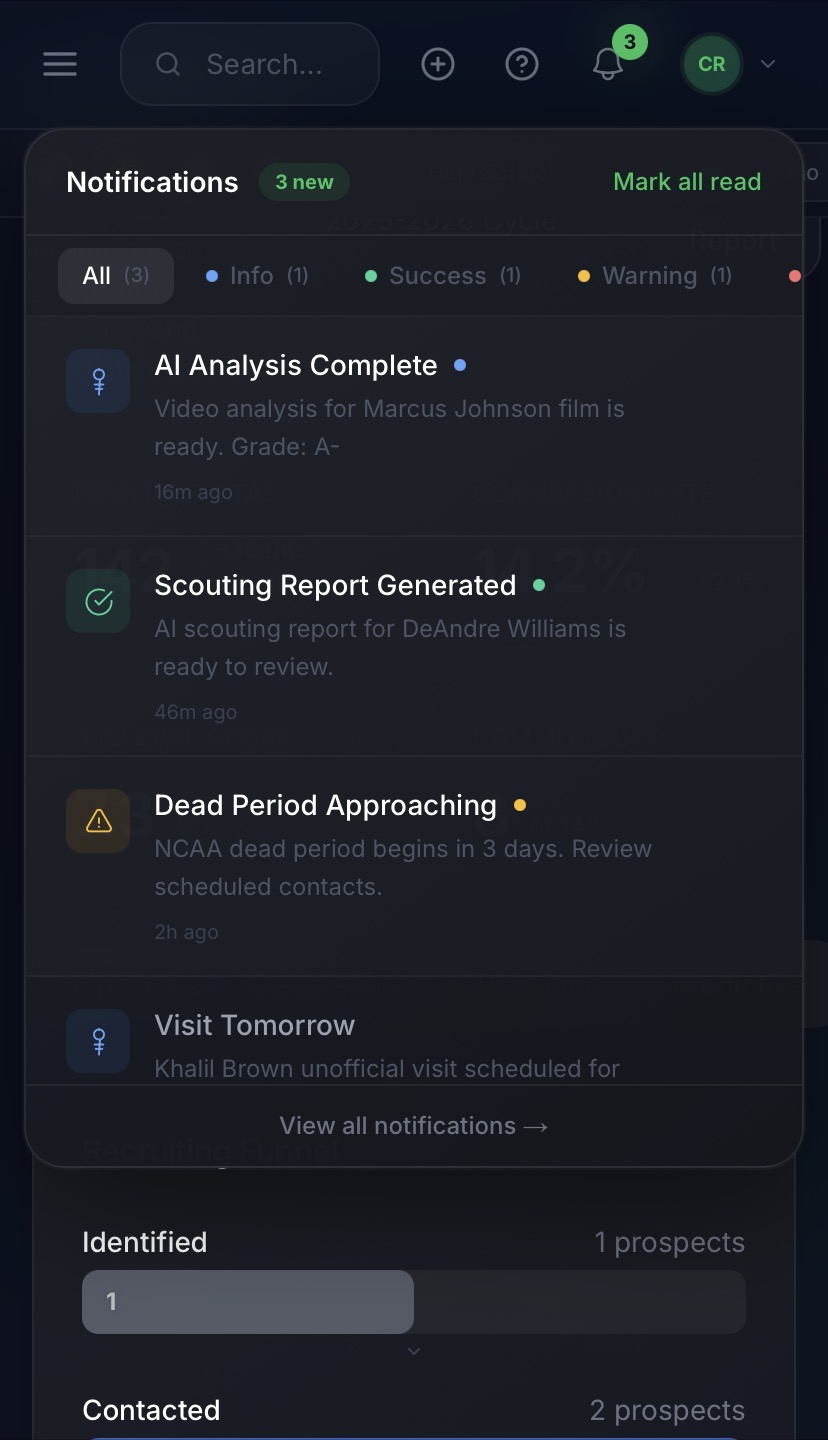Screen dimensions: 828x1440
Task: Click Mark all read
Action: point(687,182)
